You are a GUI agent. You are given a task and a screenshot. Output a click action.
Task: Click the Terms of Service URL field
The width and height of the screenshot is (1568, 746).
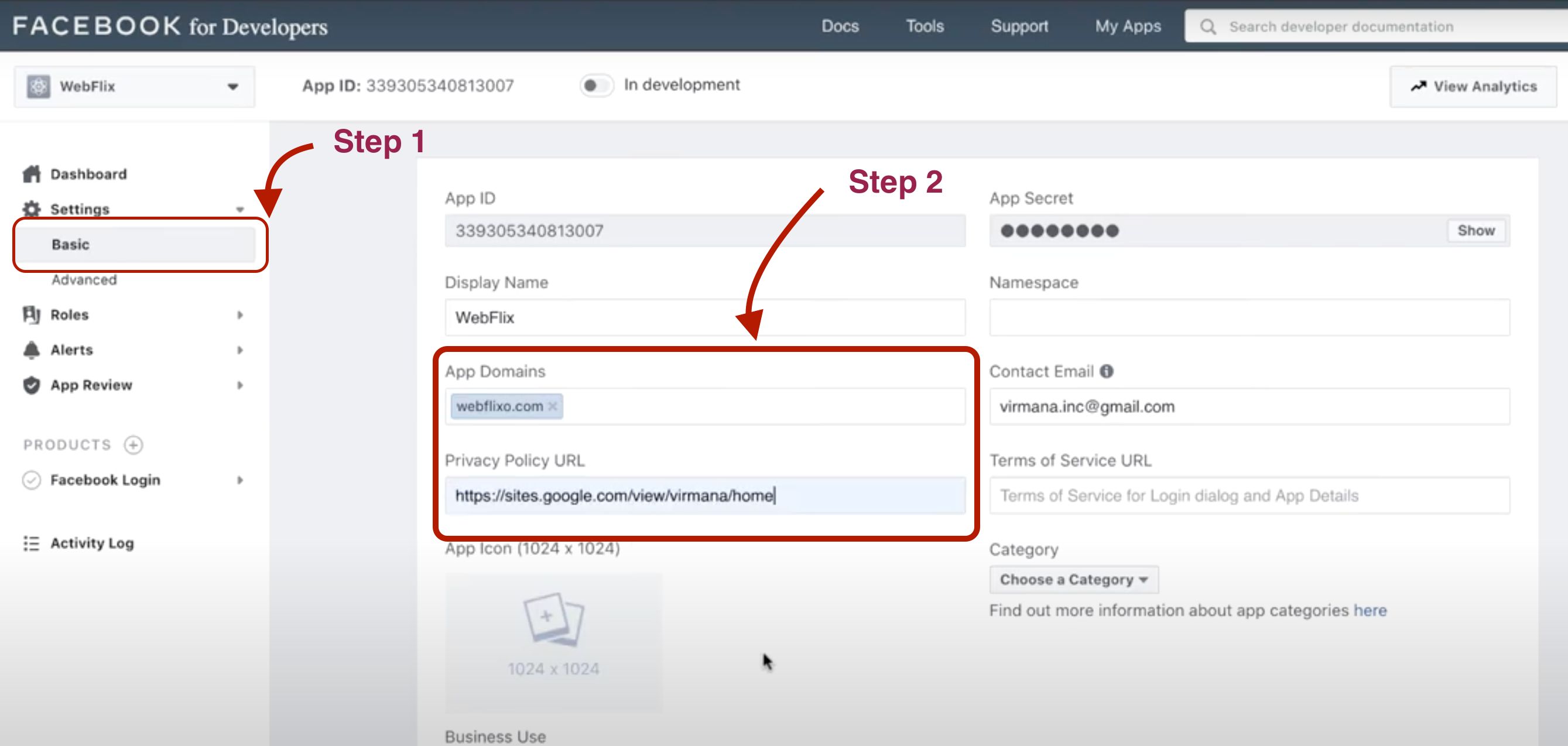click(1249, 496)
